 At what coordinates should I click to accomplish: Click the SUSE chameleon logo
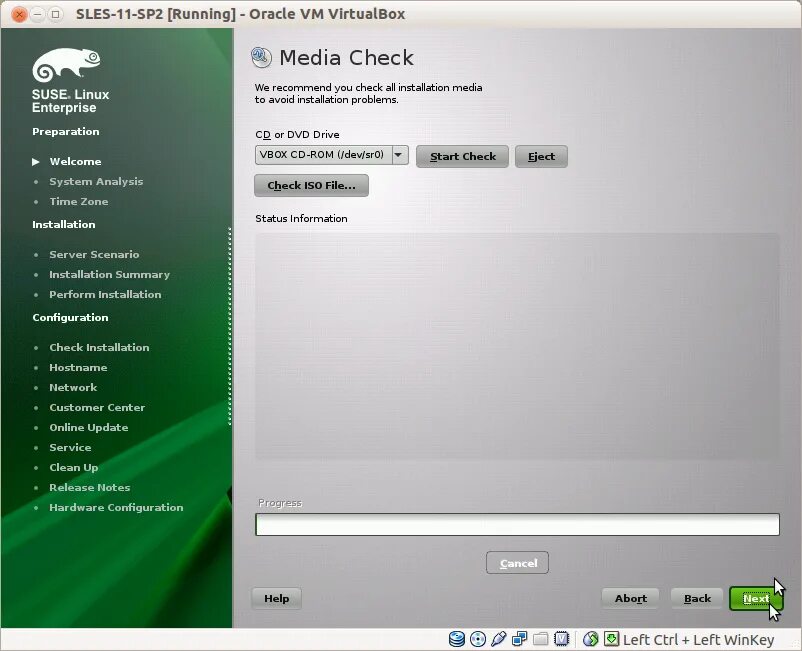coord(66,65)
